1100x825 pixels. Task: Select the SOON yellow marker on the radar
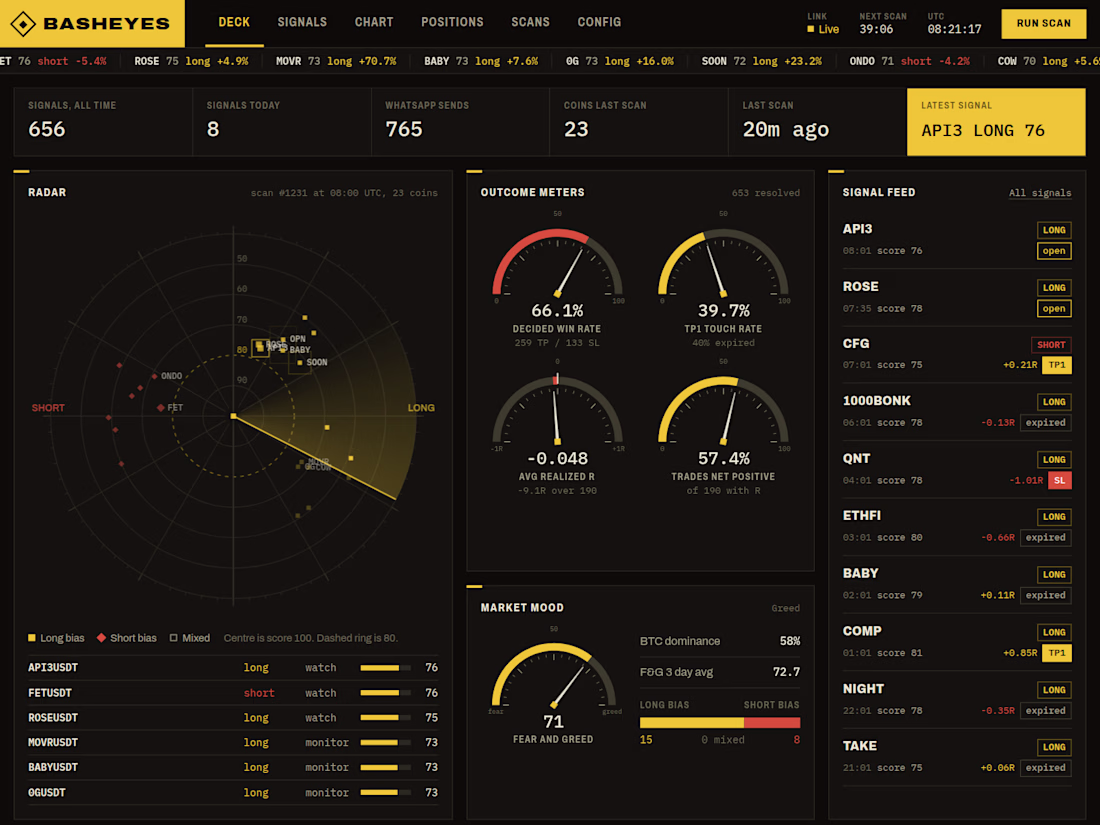[x=300, y=363]
